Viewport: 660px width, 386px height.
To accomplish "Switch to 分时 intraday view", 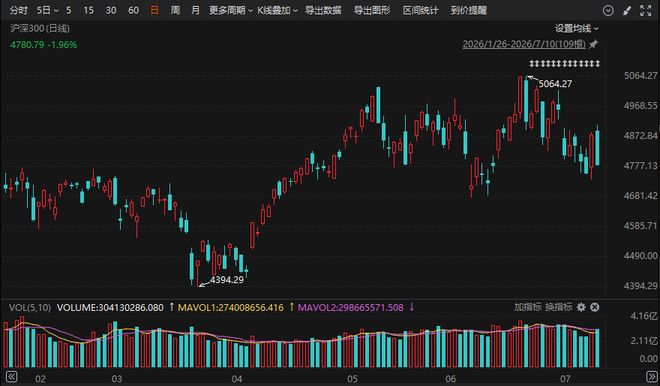I will [18, 11].
